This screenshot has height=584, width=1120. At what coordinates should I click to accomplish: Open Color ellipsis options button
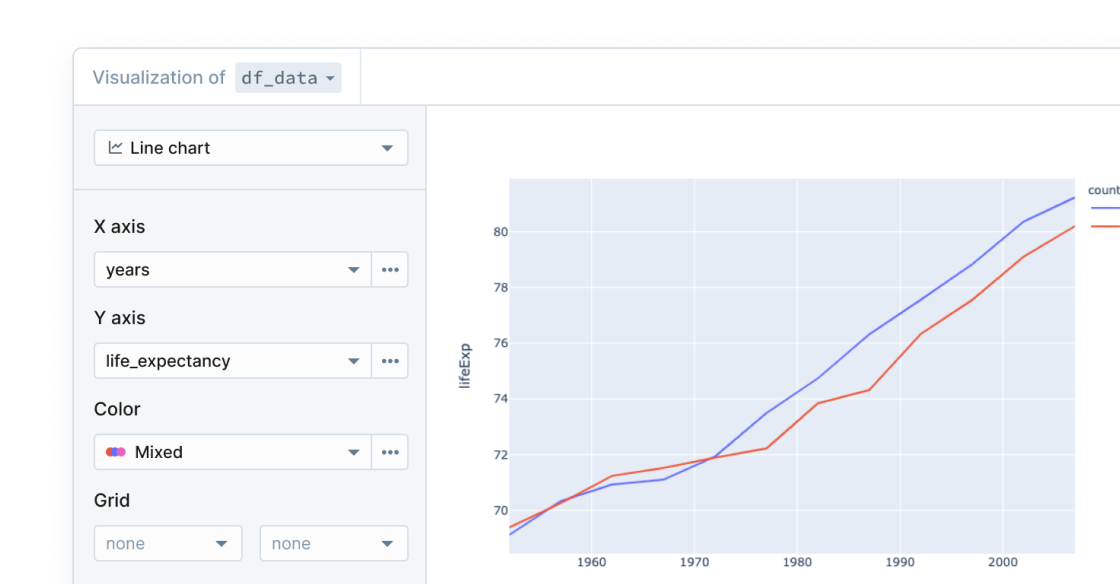(390, 452)
